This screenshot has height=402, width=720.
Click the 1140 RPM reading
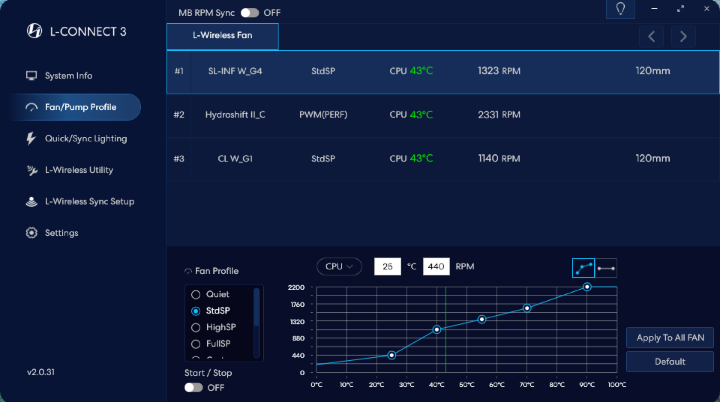[x=499, y=159]
